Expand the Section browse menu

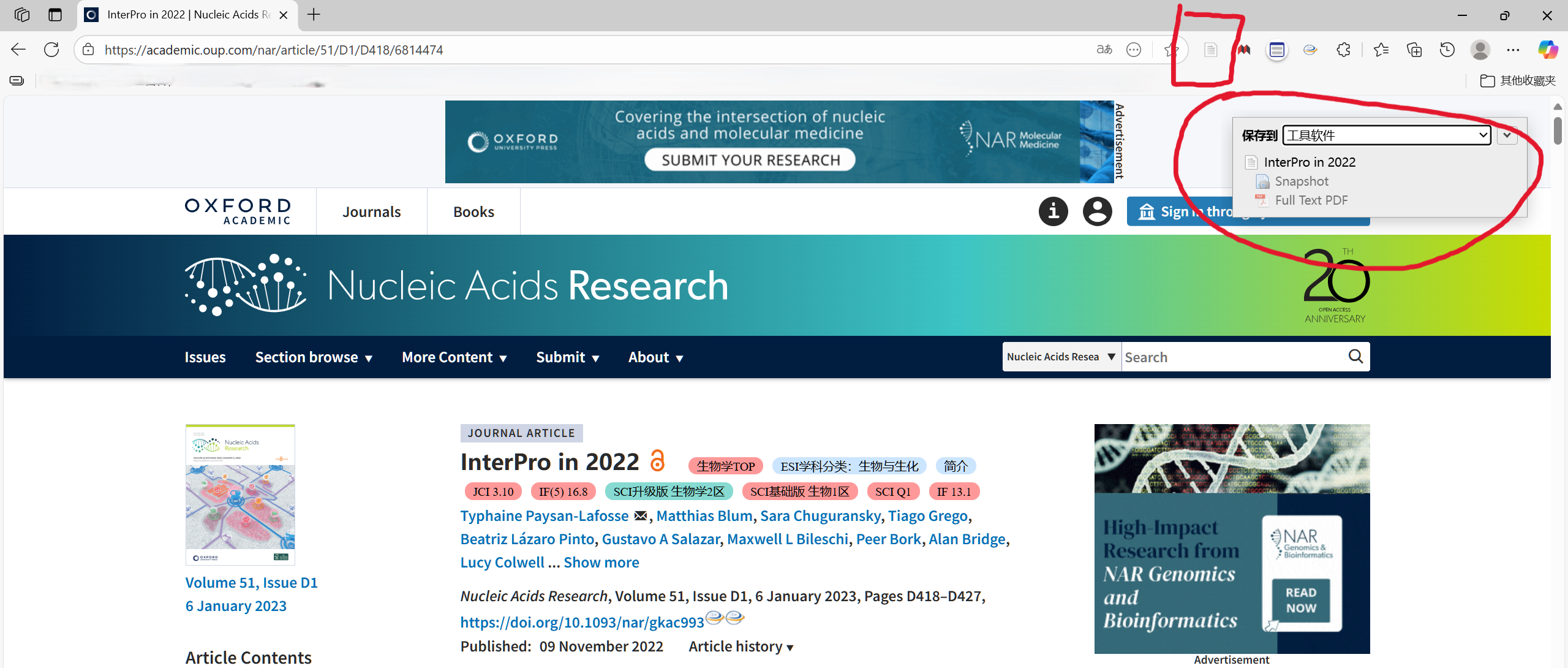coord(314,357)
